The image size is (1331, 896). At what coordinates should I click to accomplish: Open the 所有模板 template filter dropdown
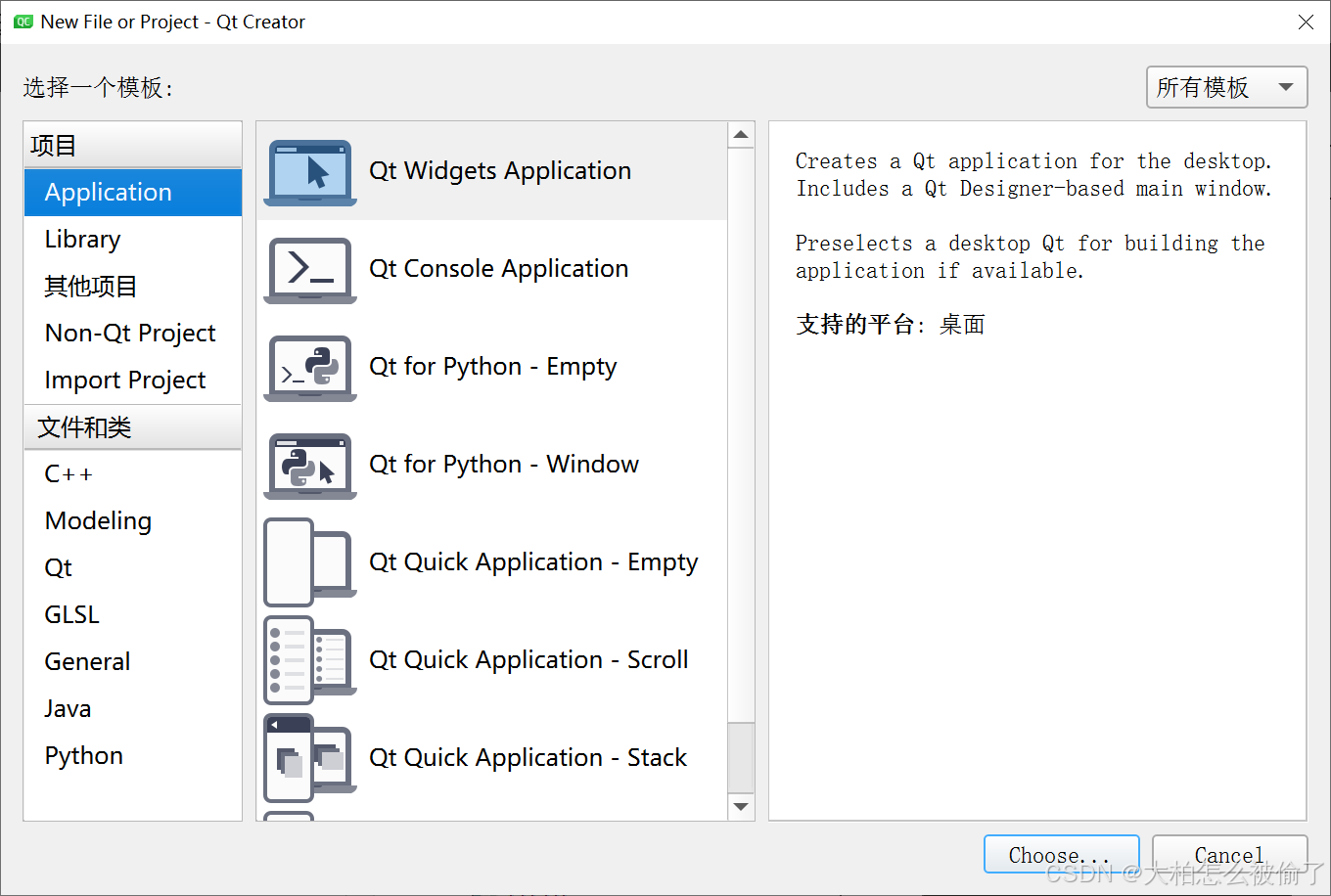tap(1226, 88)
